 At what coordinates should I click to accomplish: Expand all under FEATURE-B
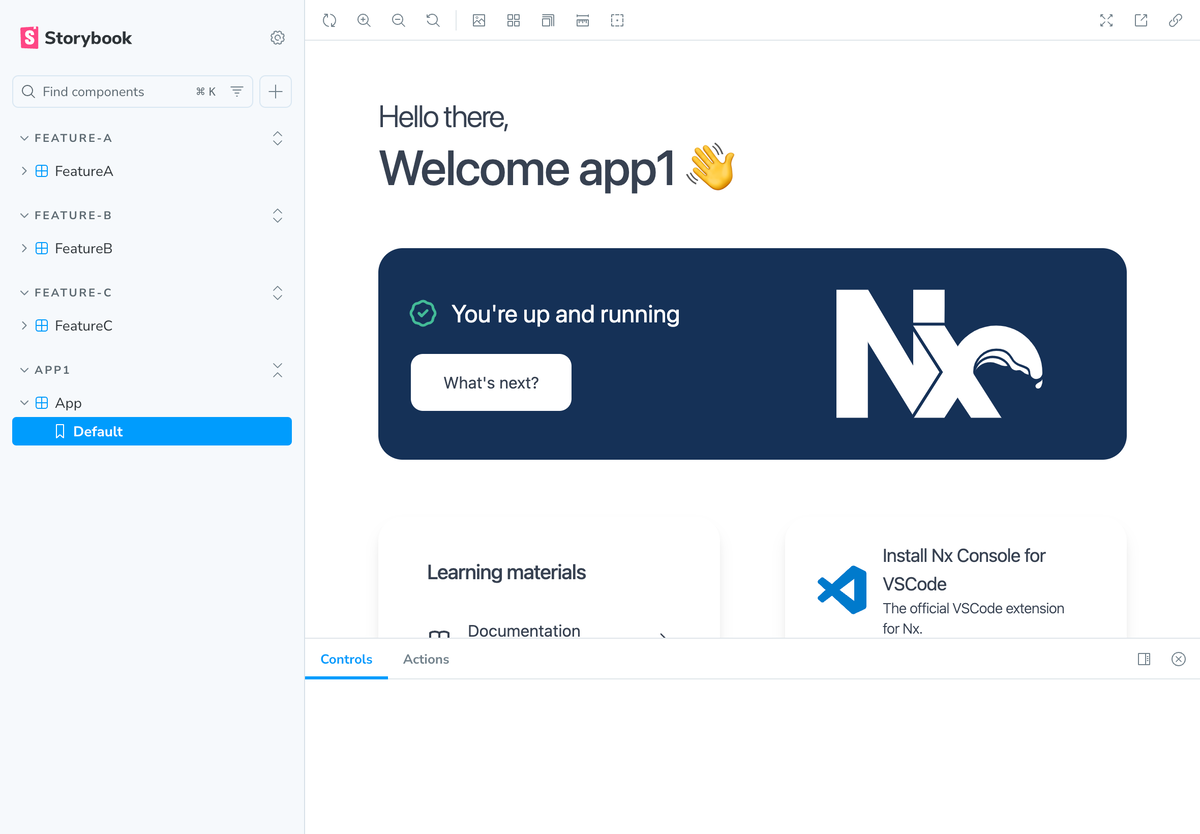(x=278, y=215)
